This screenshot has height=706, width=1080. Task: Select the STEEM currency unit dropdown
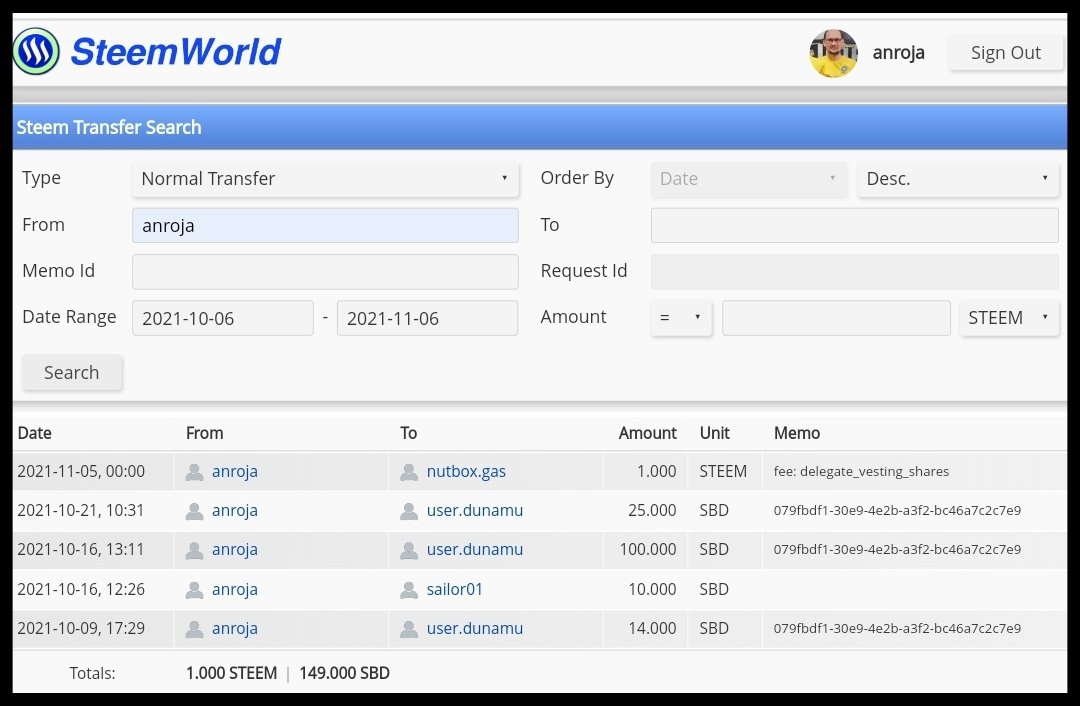1009,318
